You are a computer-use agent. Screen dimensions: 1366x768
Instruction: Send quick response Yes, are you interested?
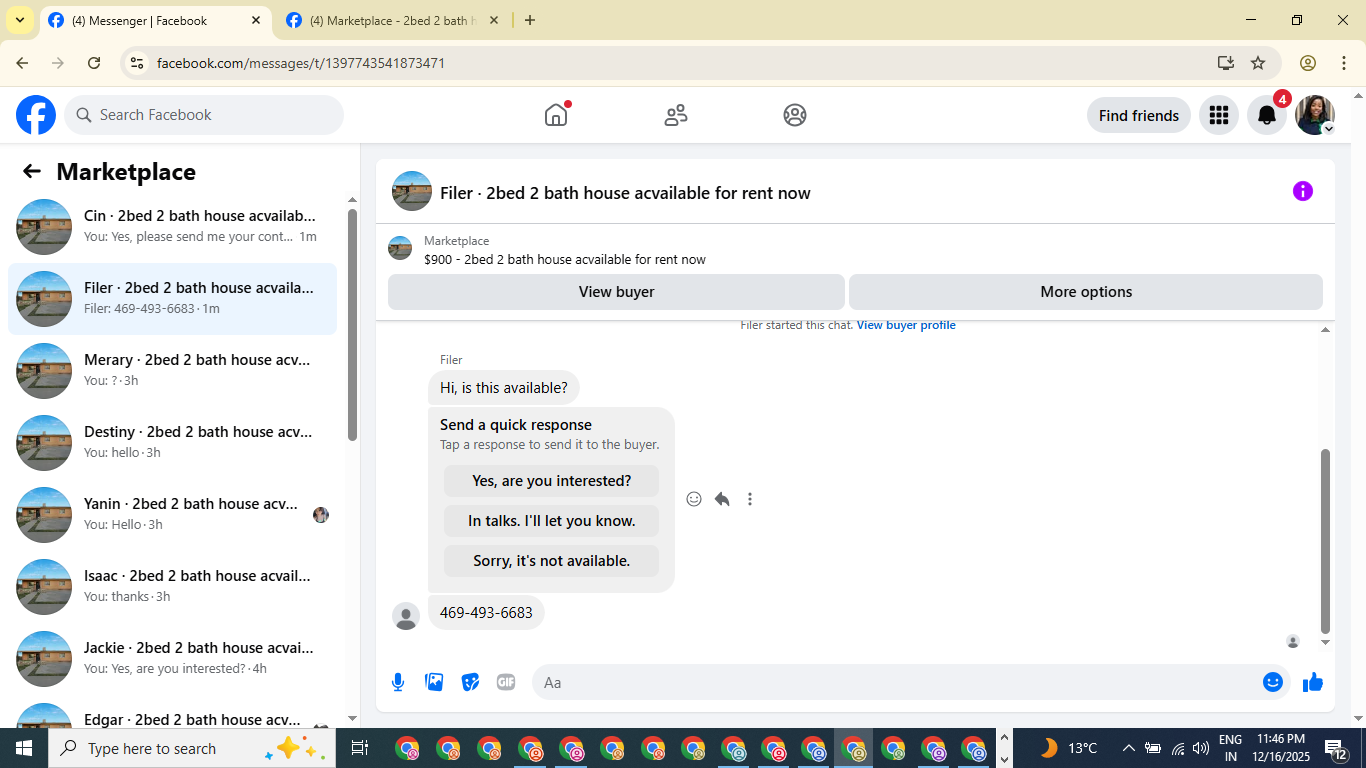552,481
